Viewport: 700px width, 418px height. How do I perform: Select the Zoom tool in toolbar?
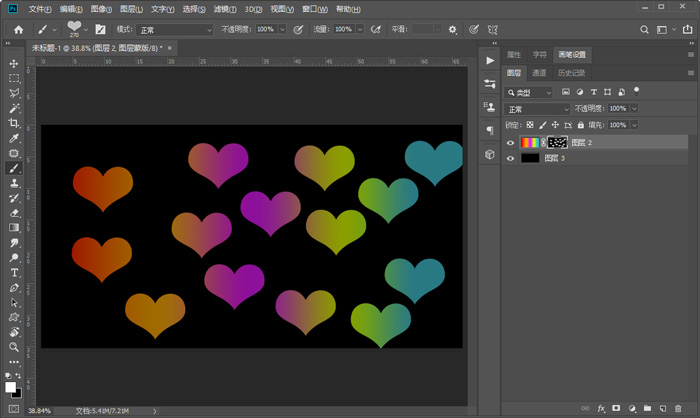pos(14,347)
